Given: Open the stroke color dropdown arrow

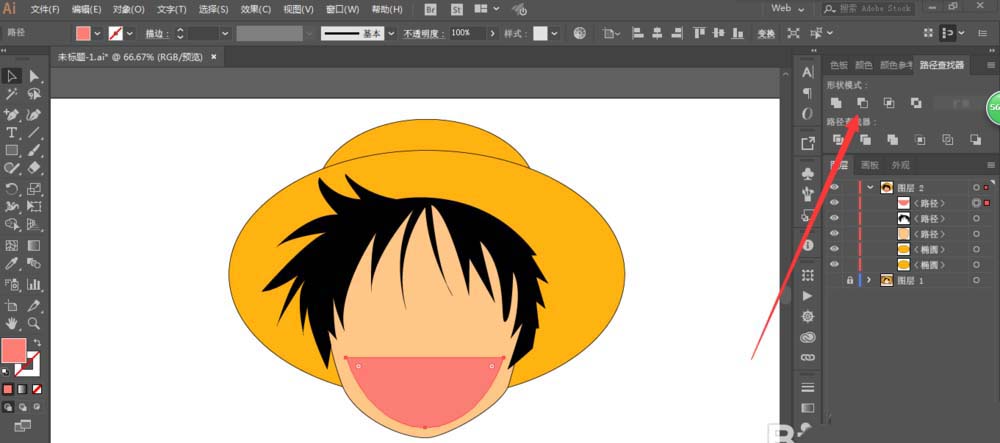Looking at the screenshot, I should pos(130,33).
